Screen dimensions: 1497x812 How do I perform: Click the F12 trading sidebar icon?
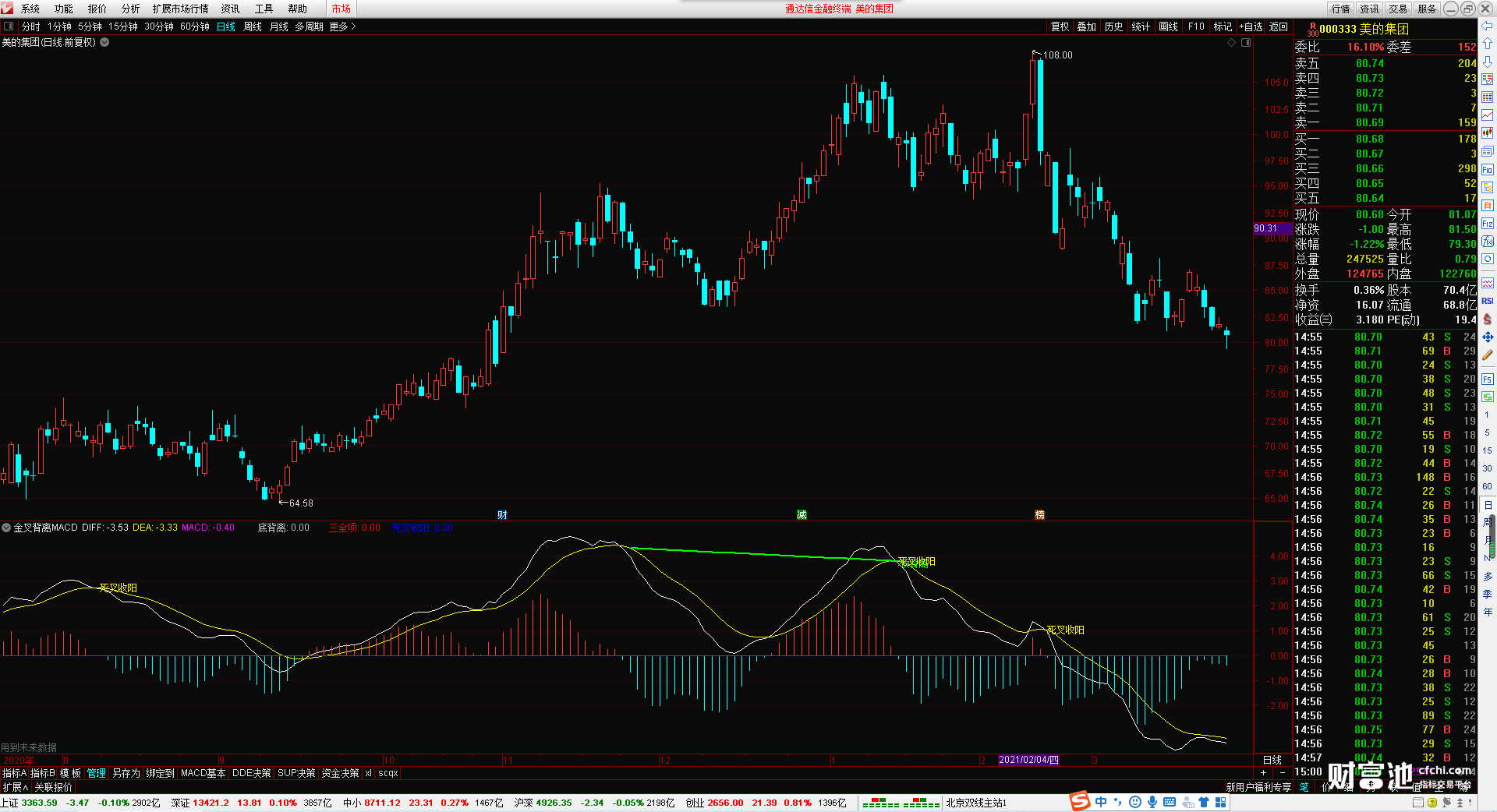pos(1488,224)
